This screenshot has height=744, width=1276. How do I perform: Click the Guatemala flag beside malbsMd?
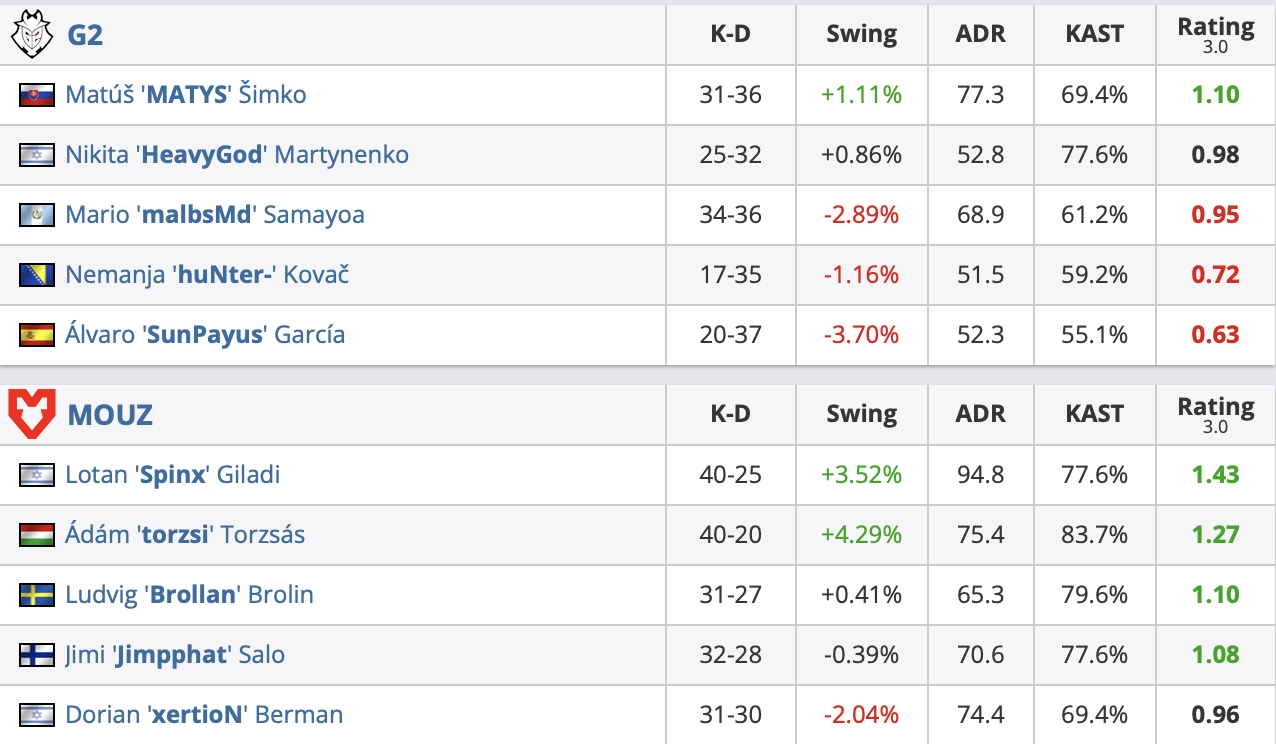pos(37,215)
